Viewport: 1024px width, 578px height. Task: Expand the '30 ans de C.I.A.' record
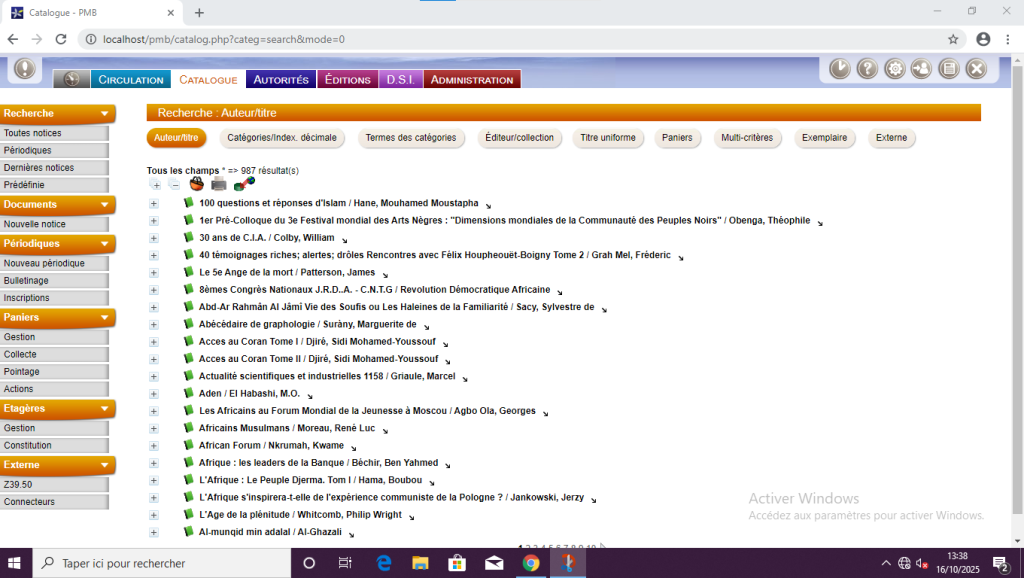coord(154,238)
